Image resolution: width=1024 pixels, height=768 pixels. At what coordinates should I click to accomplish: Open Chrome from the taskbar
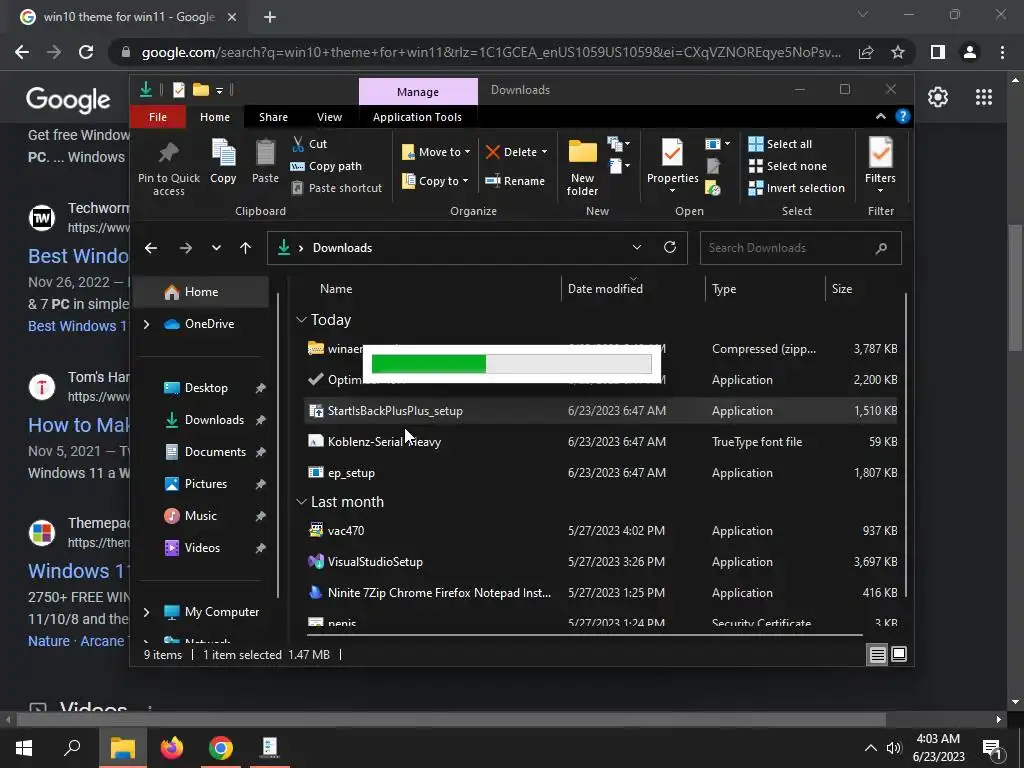coord(221,748)
